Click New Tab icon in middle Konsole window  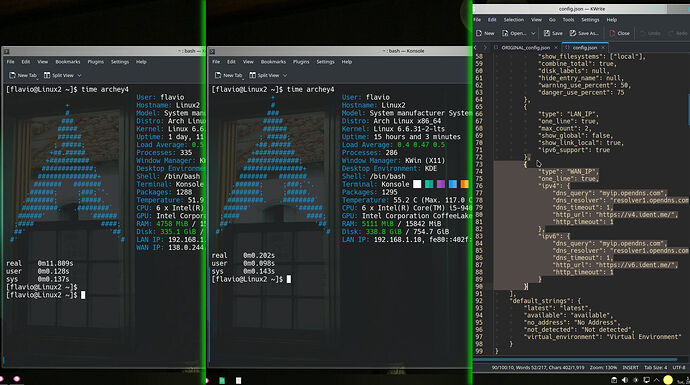click(x=218, y=75)
